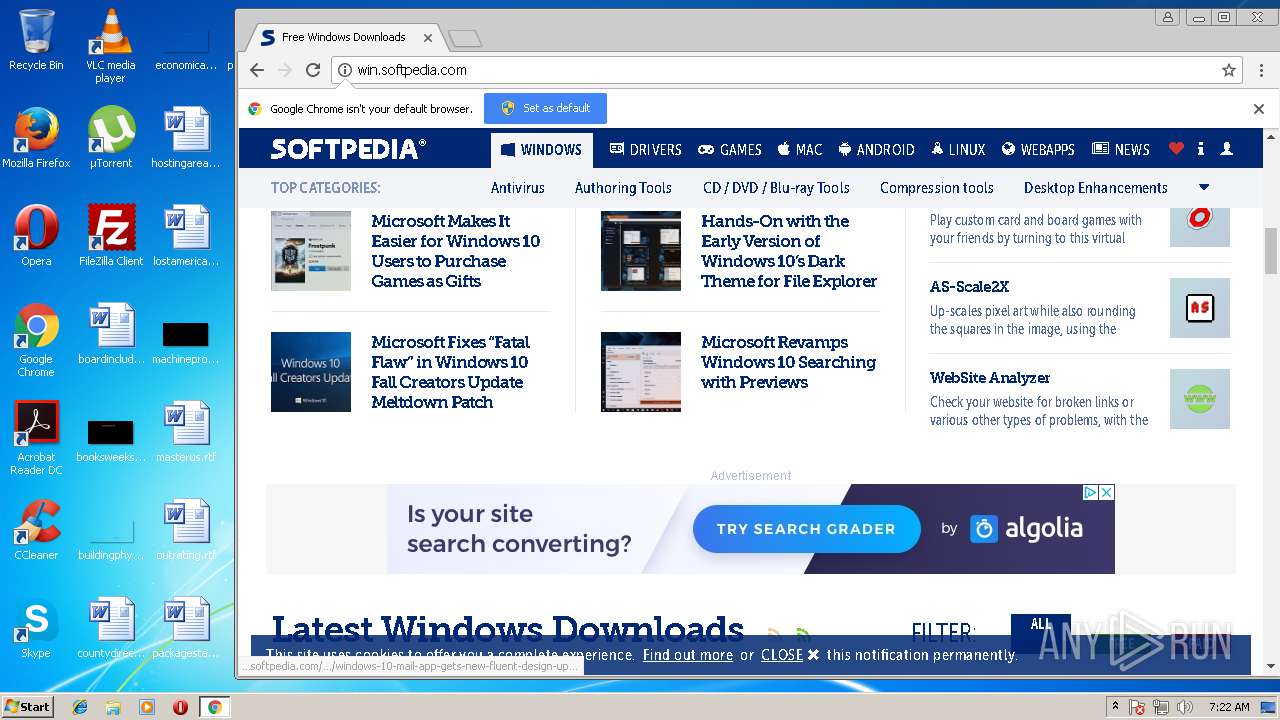Image resolution: width=1280 pixels, height=720 pixels.
Task: Select the ALL filter button
Action: pyautogui.click(x=1041, y=626)
